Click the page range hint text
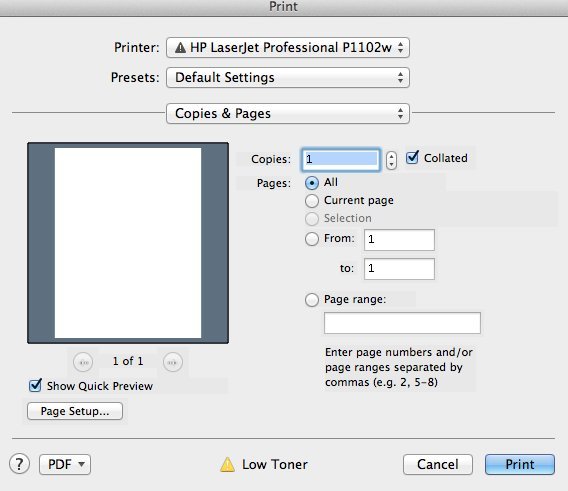This screenshot has height=491, width=568. click(x=399, y=367)
